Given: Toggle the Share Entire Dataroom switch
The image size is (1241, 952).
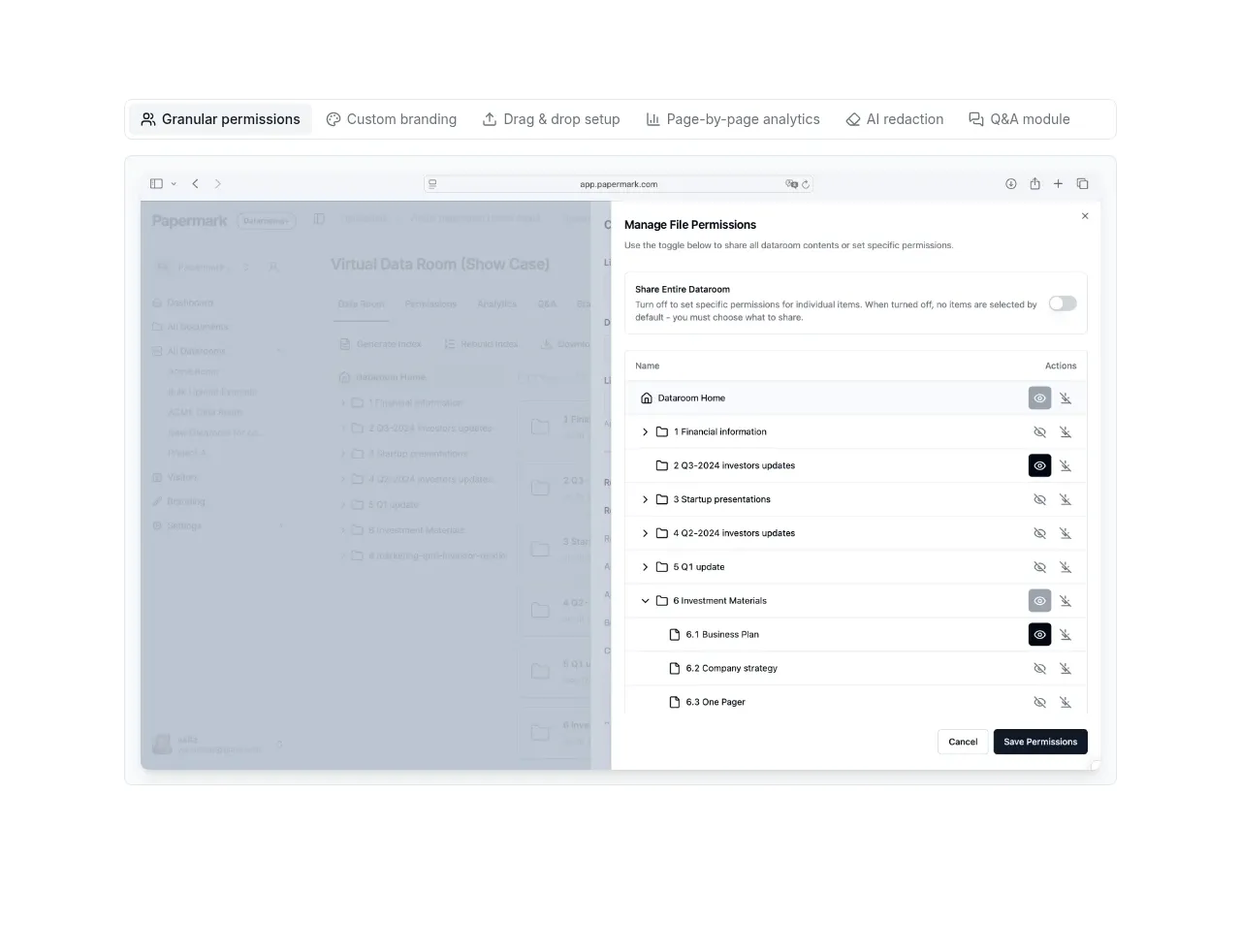Looking at the screenshot, I should 1063,303.
